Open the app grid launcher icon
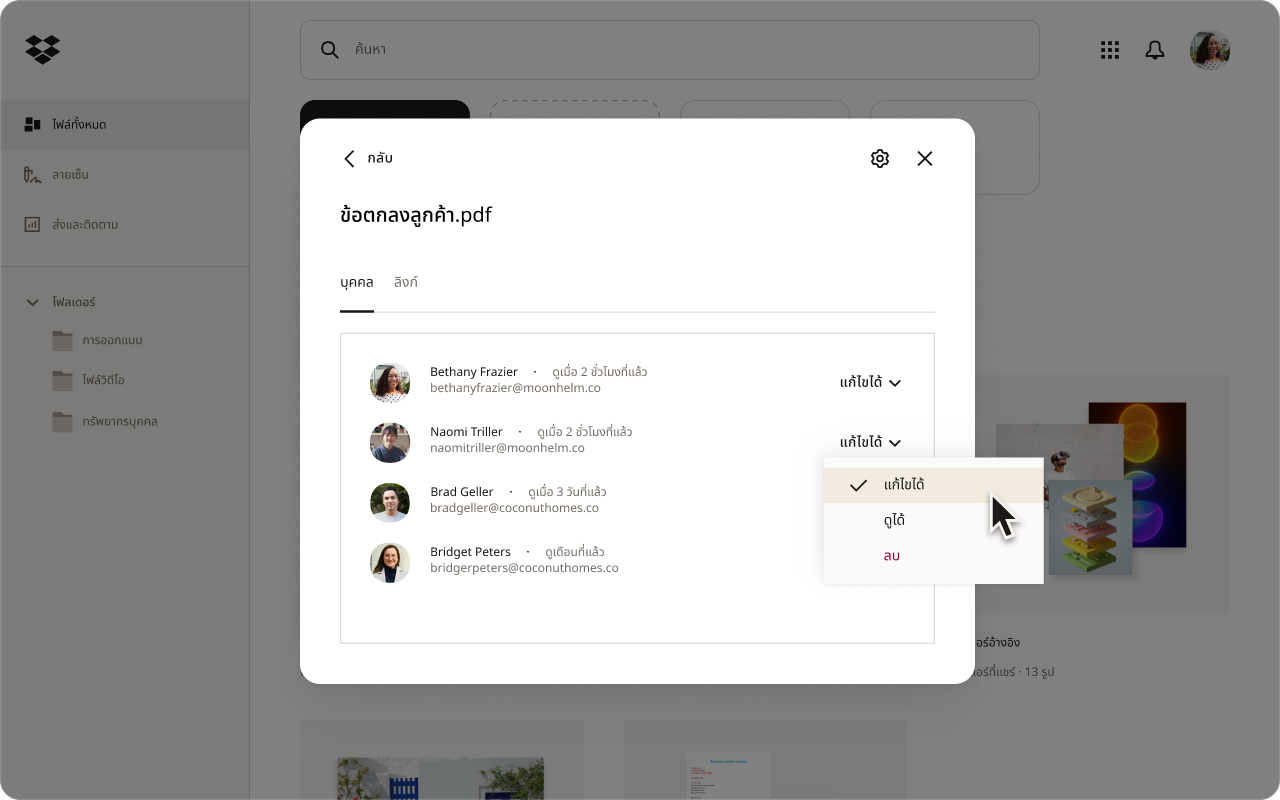 (1109, 50)
